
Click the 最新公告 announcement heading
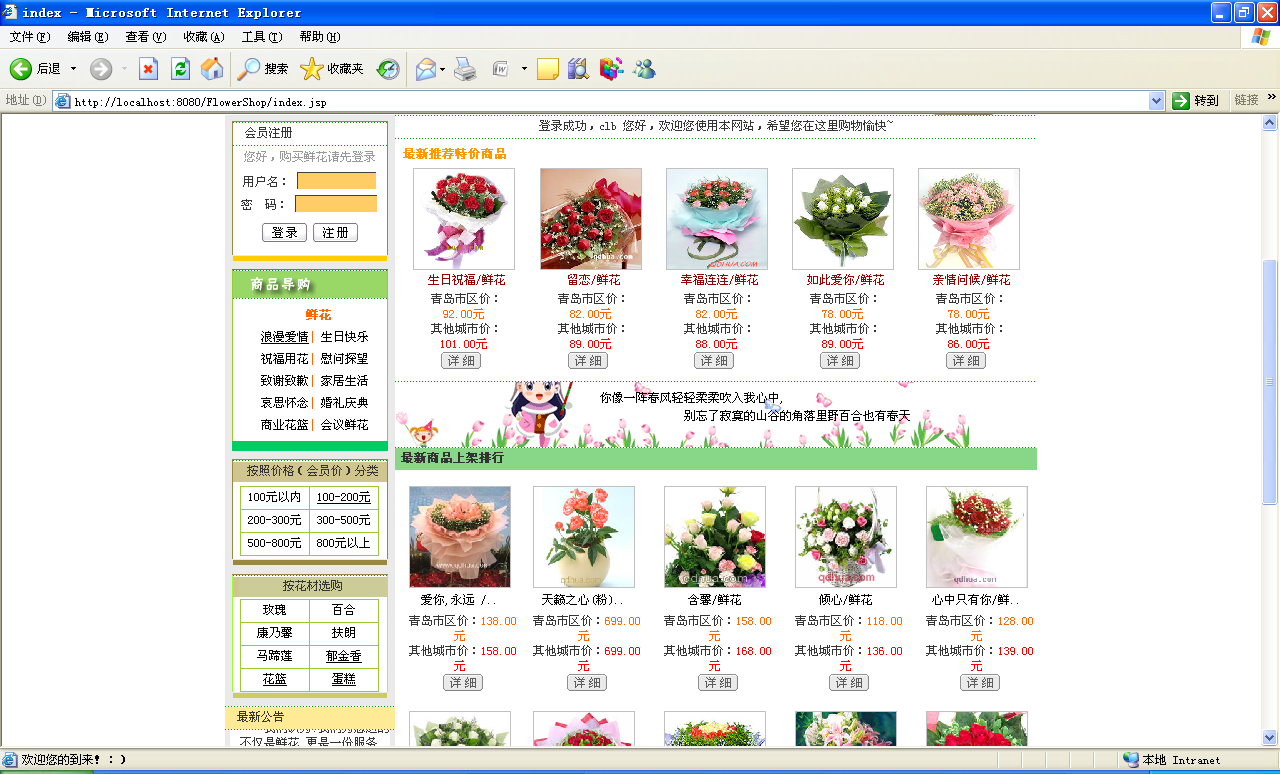260,717
